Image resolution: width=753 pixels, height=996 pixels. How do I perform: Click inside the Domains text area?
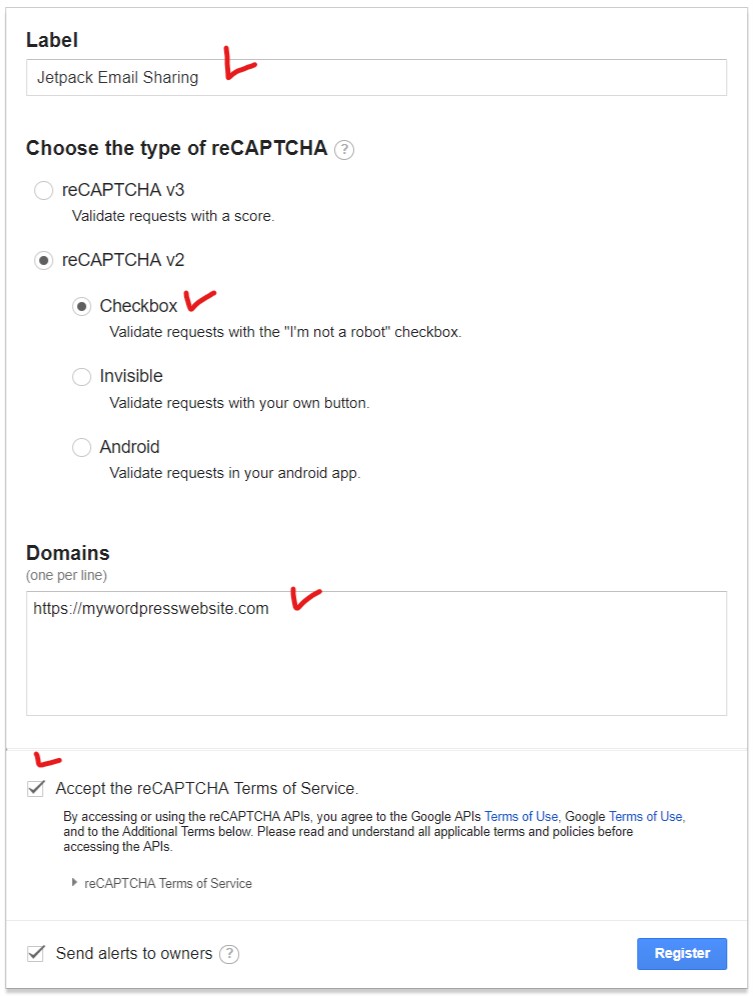pos(376,654)
